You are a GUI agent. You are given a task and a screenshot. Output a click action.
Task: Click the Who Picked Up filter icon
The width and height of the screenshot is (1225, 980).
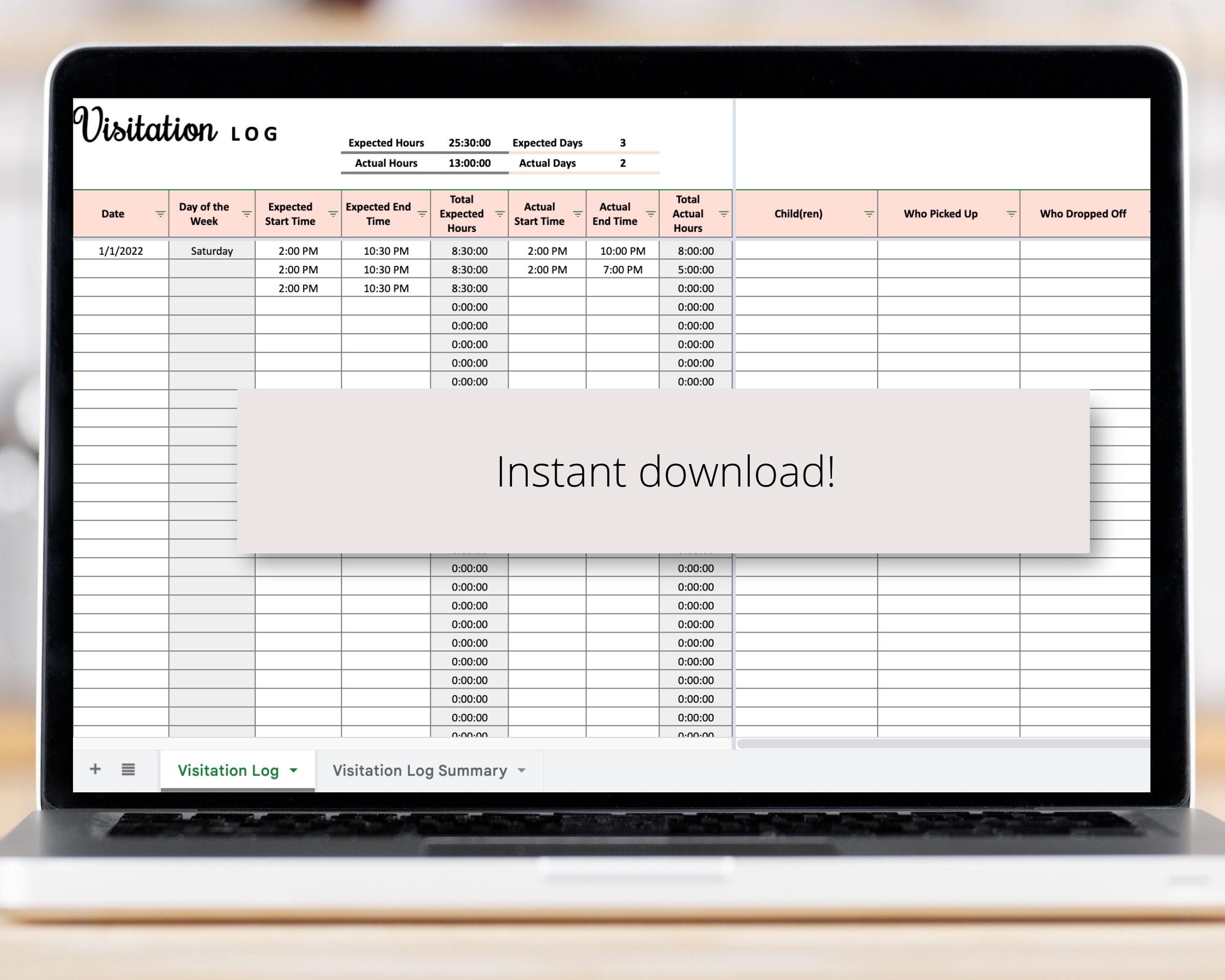1012,214
